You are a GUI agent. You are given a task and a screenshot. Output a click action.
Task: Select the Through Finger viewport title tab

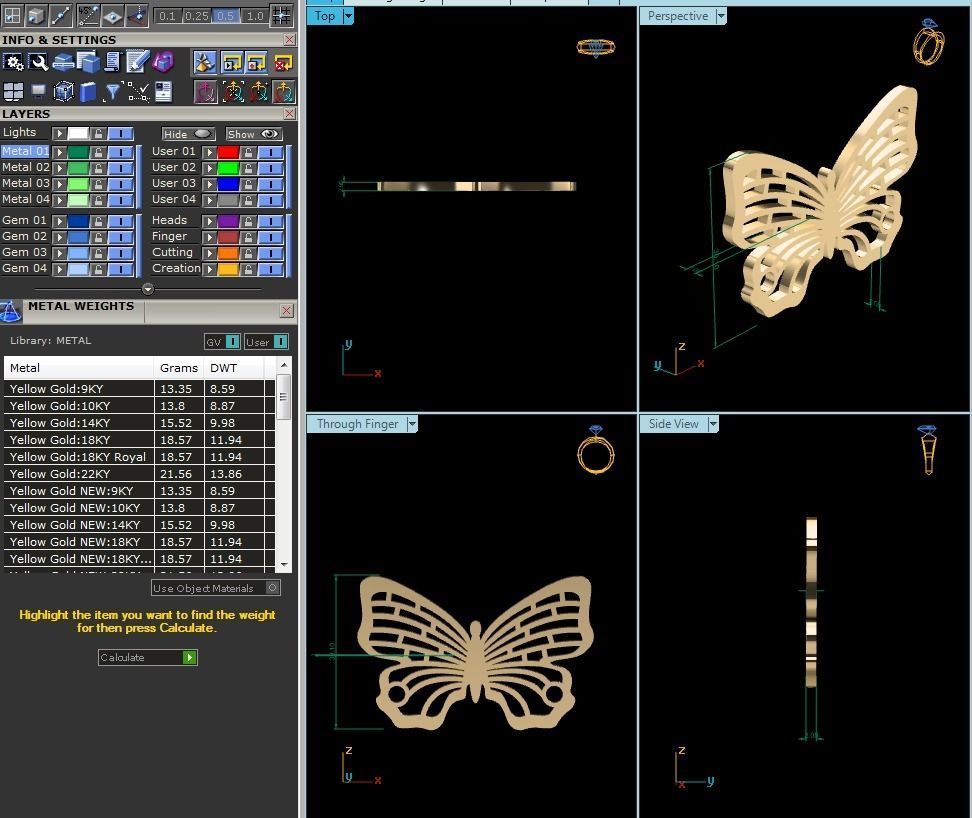click(357, 424)
